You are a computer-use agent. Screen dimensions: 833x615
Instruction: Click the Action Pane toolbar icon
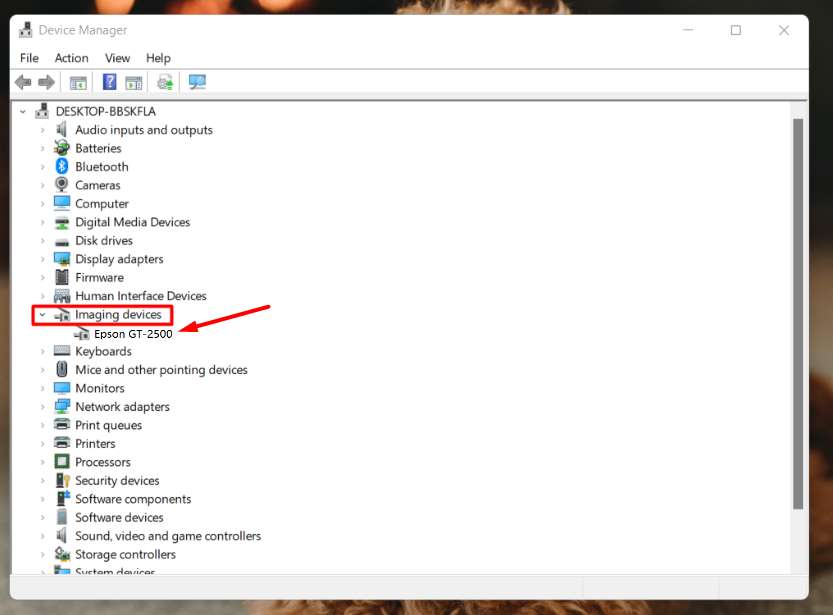[x=133, y=83]
